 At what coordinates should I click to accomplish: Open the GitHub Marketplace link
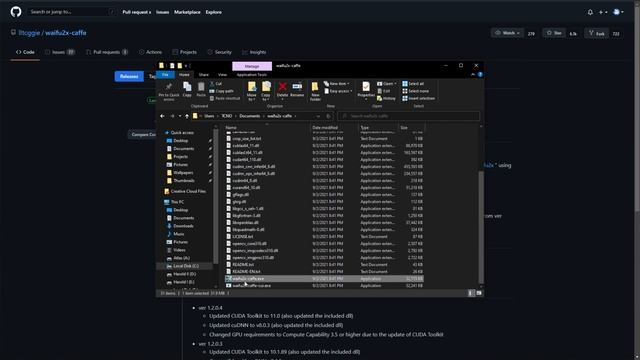[x=187, y=12]
